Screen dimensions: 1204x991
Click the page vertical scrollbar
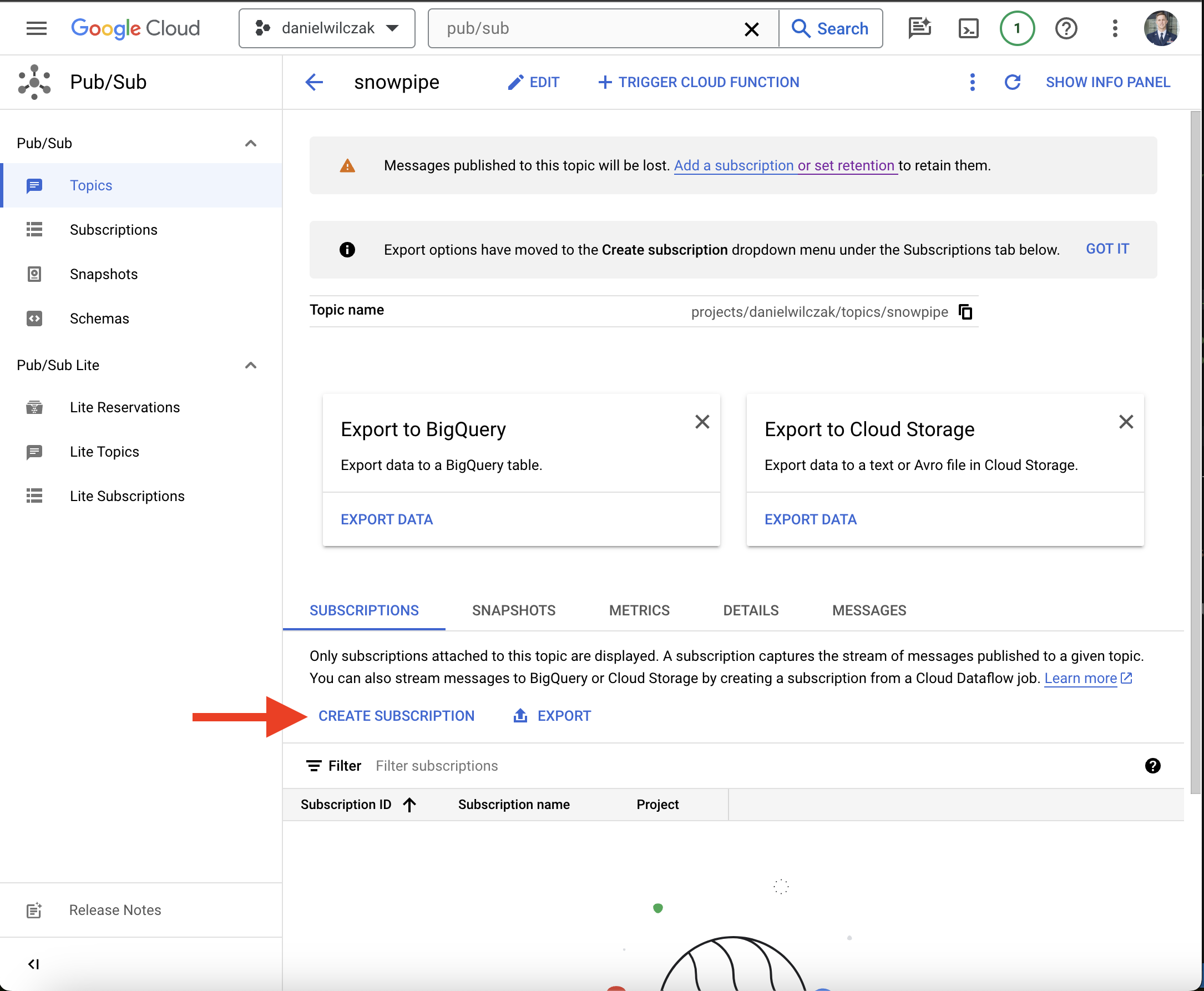[1196, 452]
